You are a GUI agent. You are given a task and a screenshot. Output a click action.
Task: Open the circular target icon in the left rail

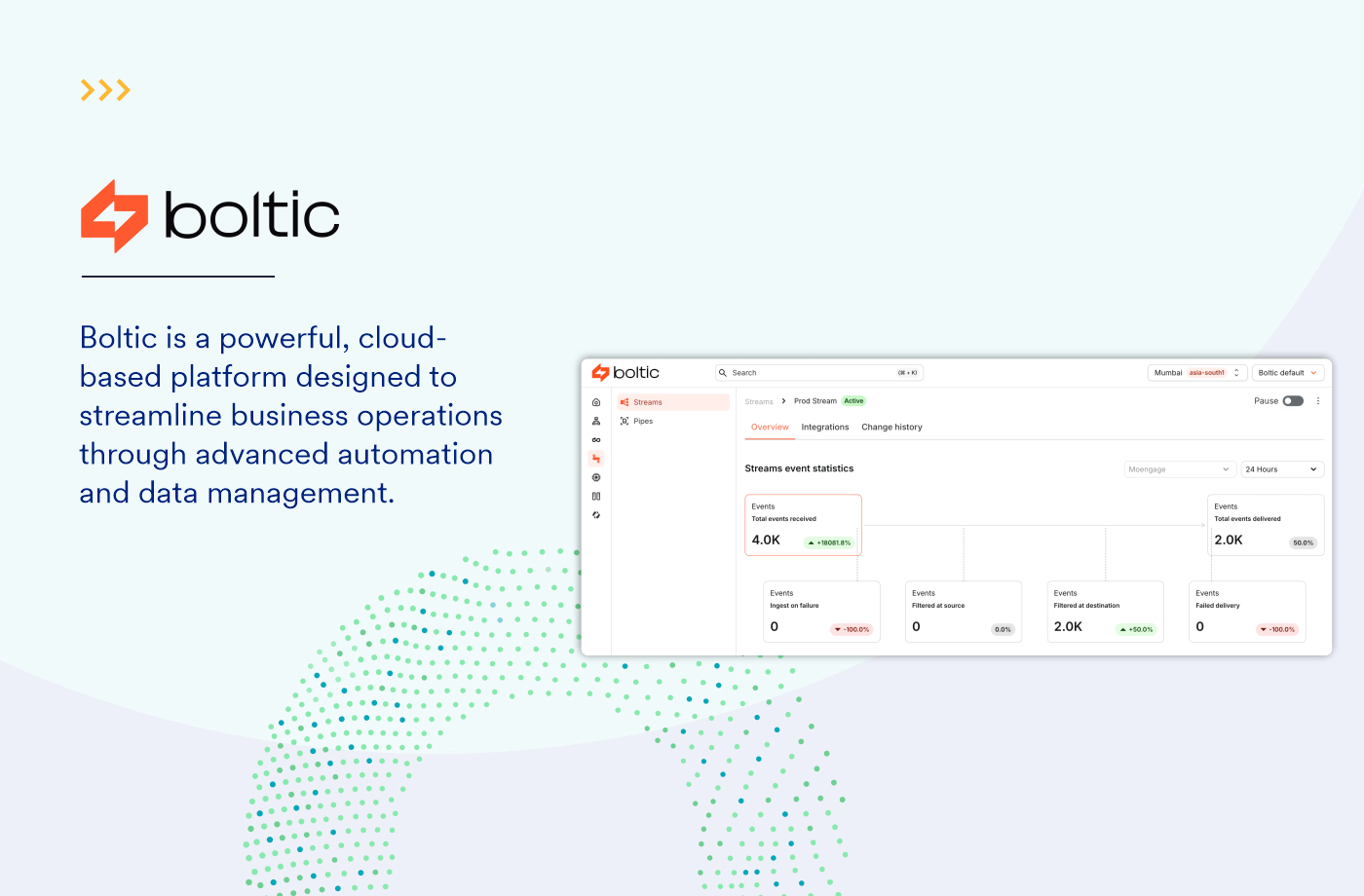coord(596,477)
